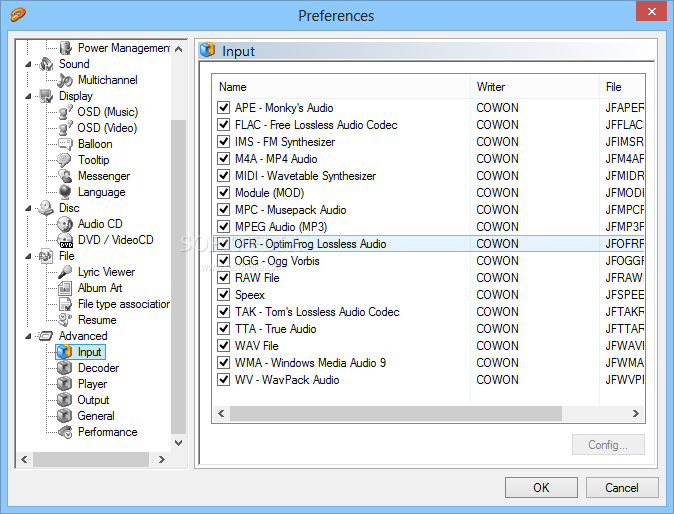The width and height of the screenshot is (674, 514).
Task: Uncheck FLAC - Free Lossless Audio Codec
Action: click(224, 125)
